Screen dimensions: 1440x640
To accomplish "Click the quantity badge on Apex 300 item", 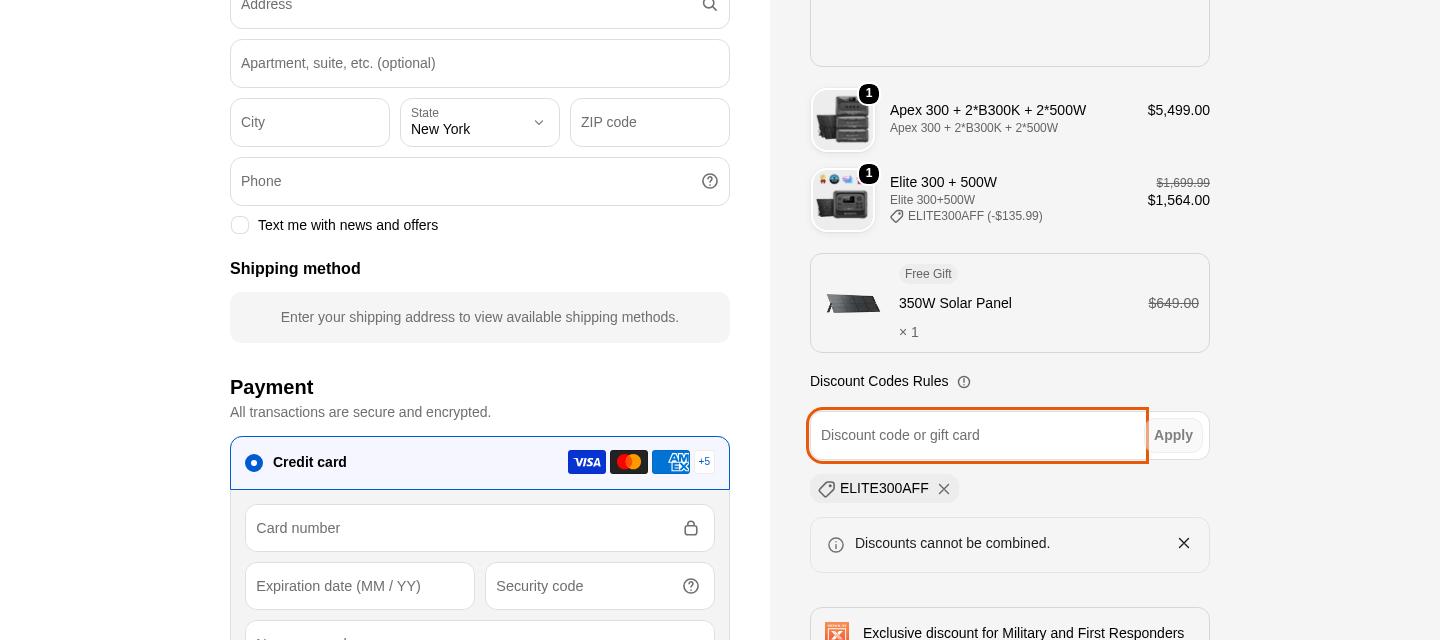I will [869, 94].
